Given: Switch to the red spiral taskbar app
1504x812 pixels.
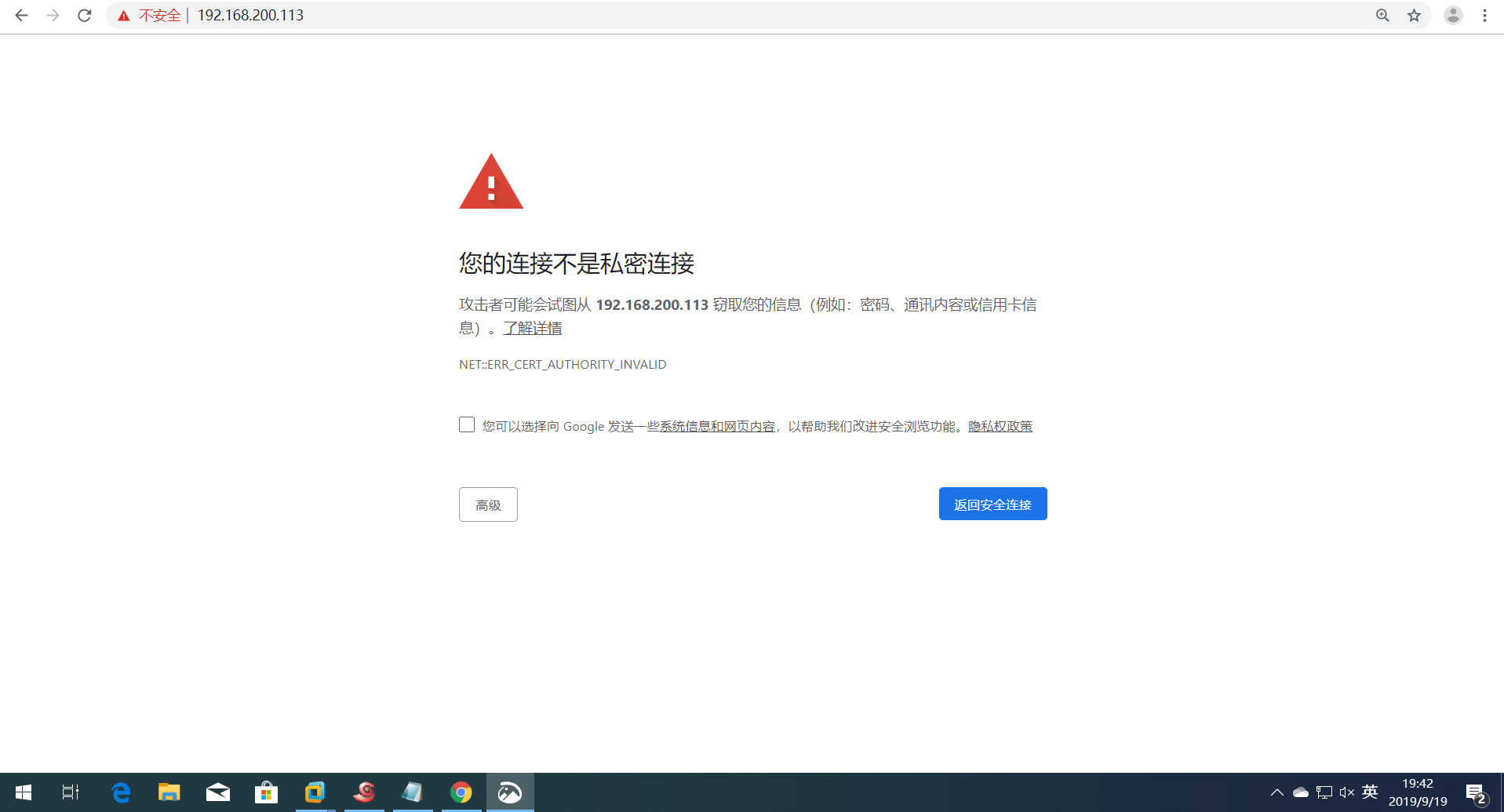Looking at the screenshot, I should tap(364, 792).
